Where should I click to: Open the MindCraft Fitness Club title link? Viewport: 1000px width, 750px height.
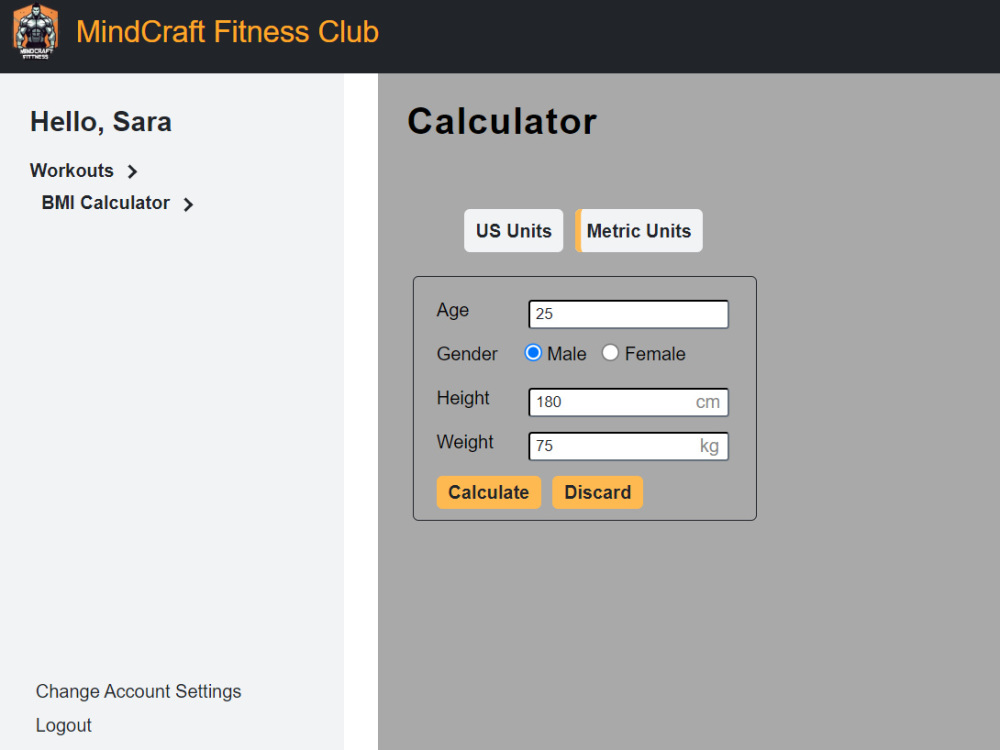click(227, 32)
